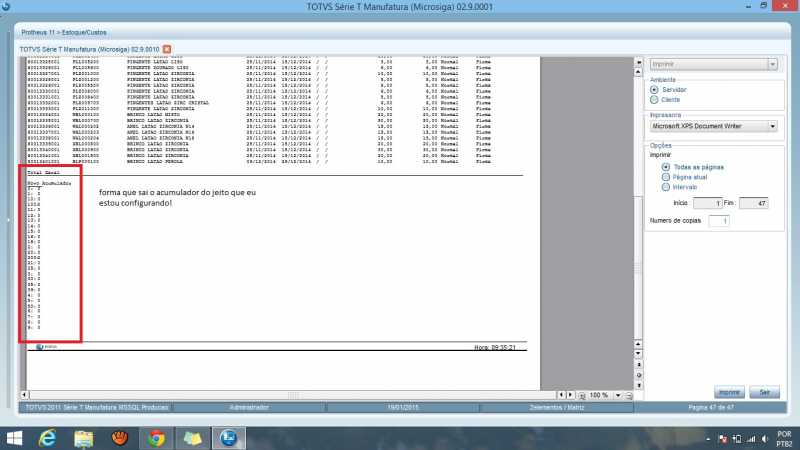This screenshot has height=450, width=800.
Task: Click the Imprimir button at bottom right
Action: click(729, 392)
